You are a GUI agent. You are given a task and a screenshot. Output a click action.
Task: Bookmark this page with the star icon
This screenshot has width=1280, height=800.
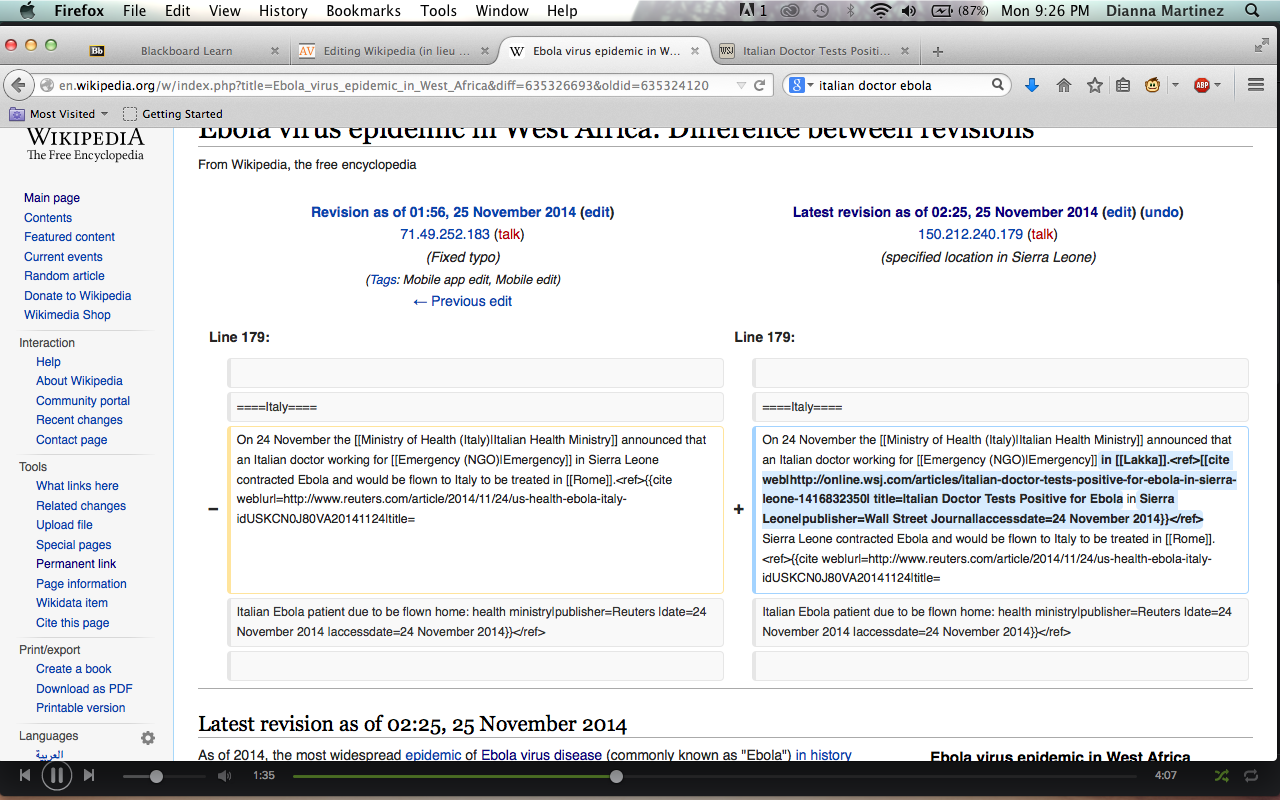(1094, 86)
